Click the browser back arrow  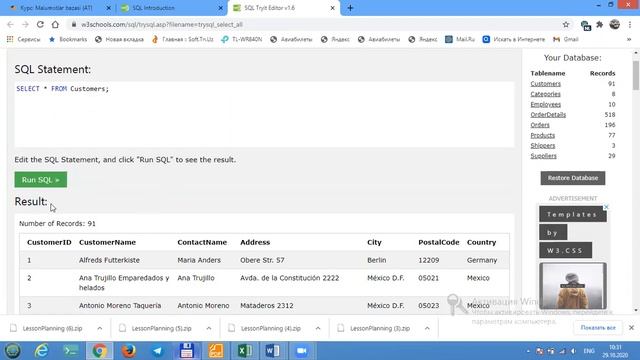(x=10, y=24)
